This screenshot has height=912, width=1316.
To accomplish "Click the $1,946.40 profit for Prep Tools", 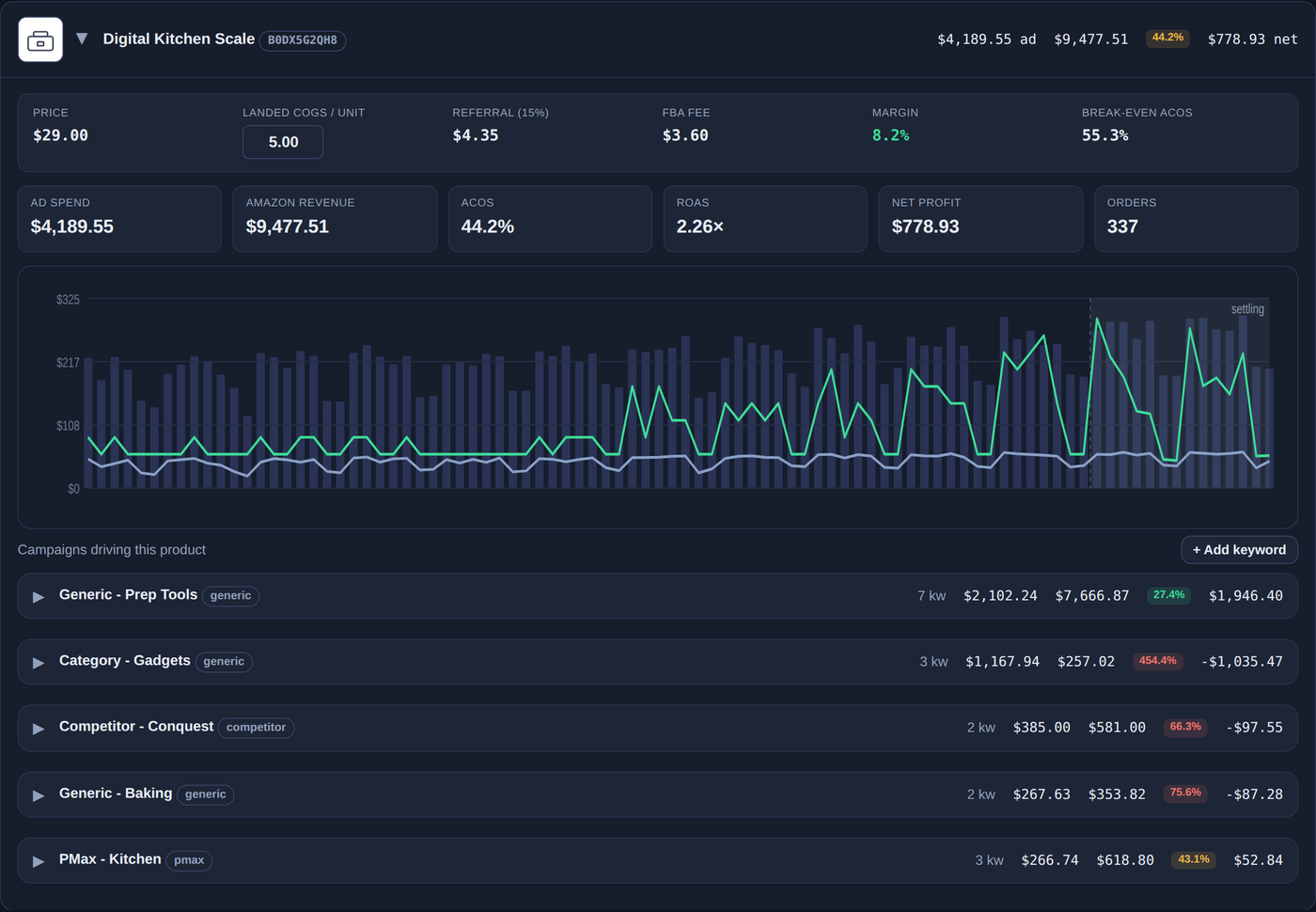I will [1245, 596].
